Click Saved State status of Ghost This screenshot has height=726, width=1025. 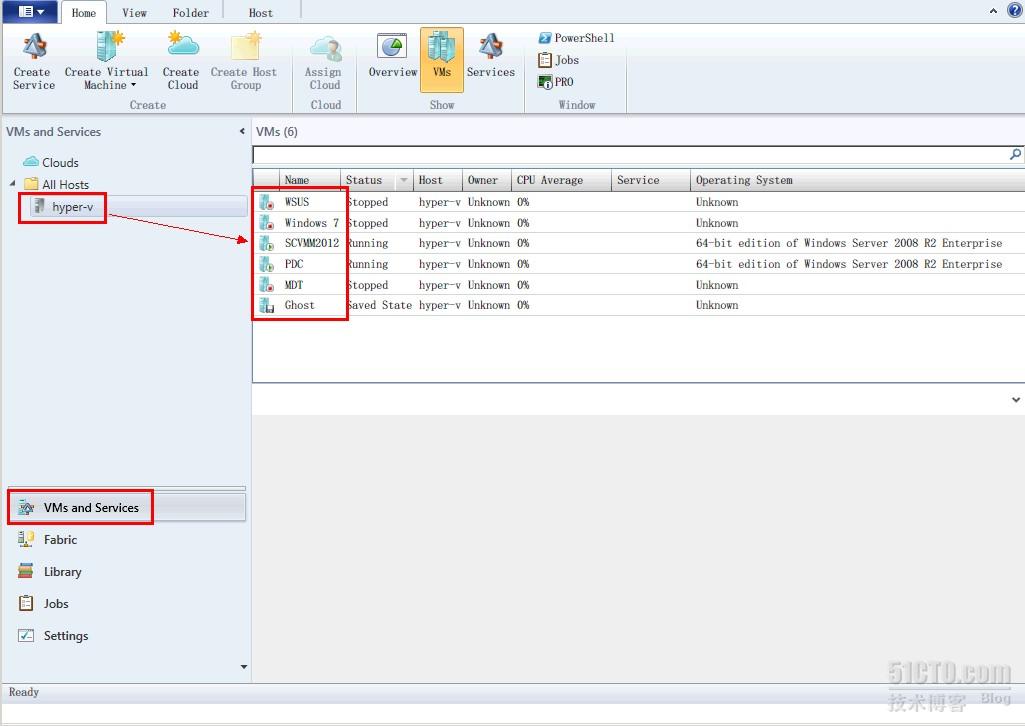(379, 305)
